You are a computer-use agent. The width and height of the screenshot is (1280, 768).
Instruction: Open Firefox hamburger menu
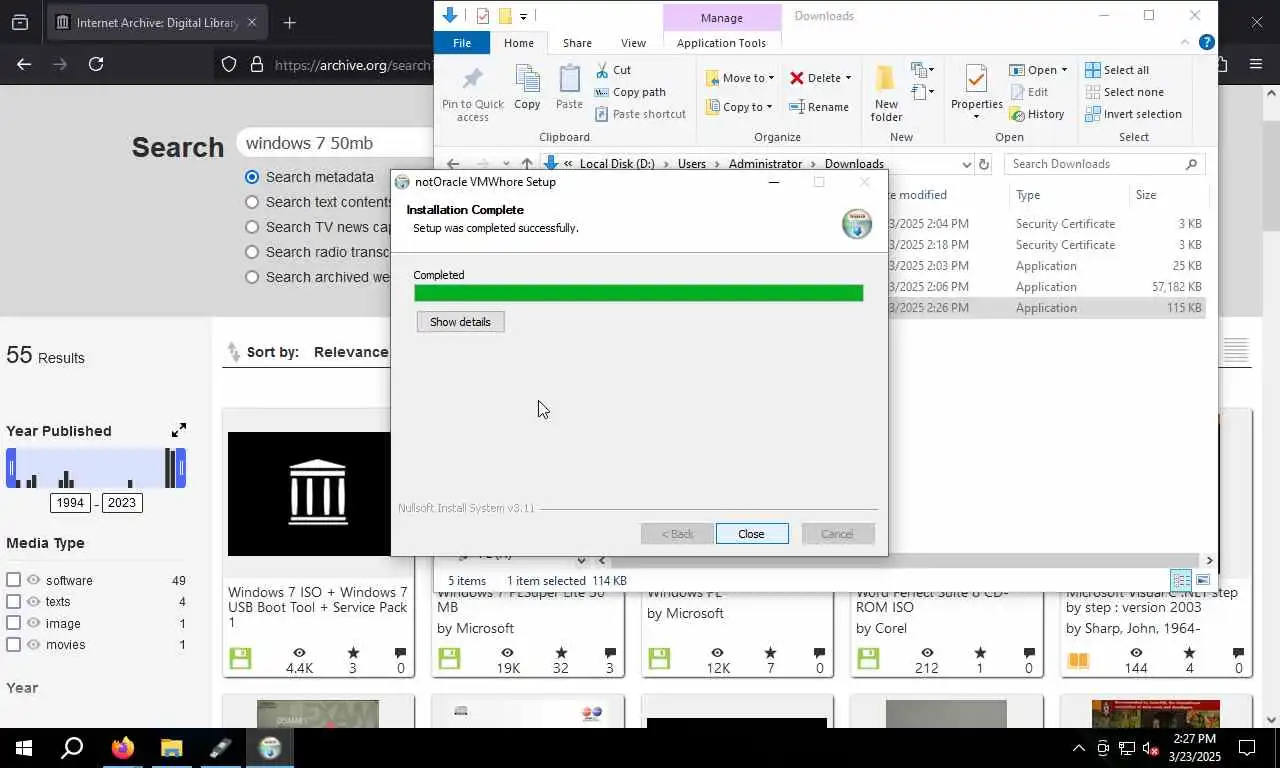tap(1256, 64)
